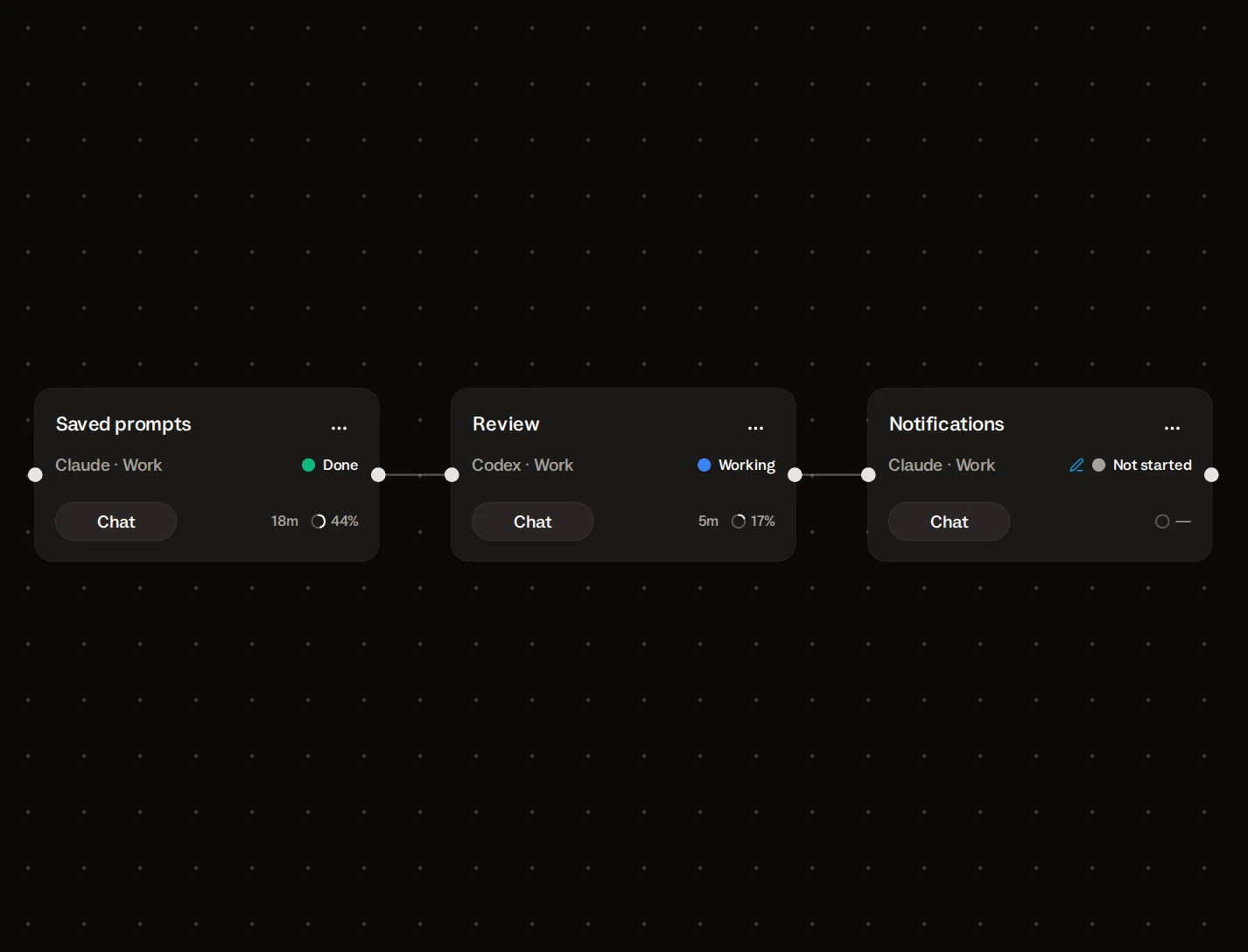Select the Notifications card title
The height and width of the screenshot is (952, 1248).
[x=947, y=424]
